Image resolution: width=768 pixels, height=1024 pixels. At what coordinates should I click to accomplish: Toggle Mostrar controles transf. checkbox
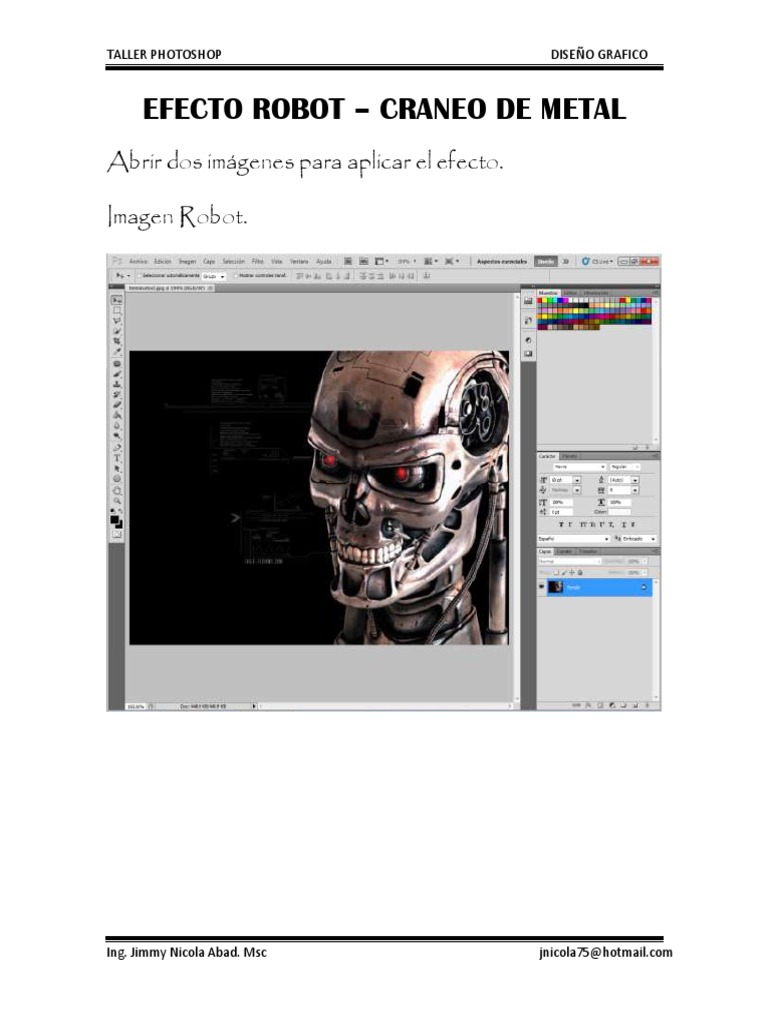tap(236, 276)
